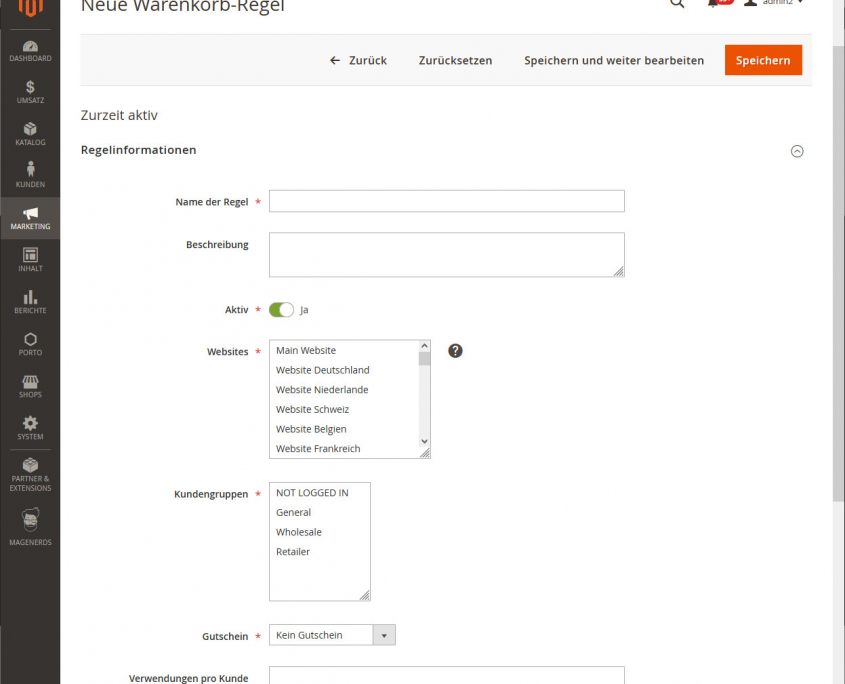Open the Dashboard icon in sidebar
This screenshot has width=845, height=684.
click(x=30, y=47)
